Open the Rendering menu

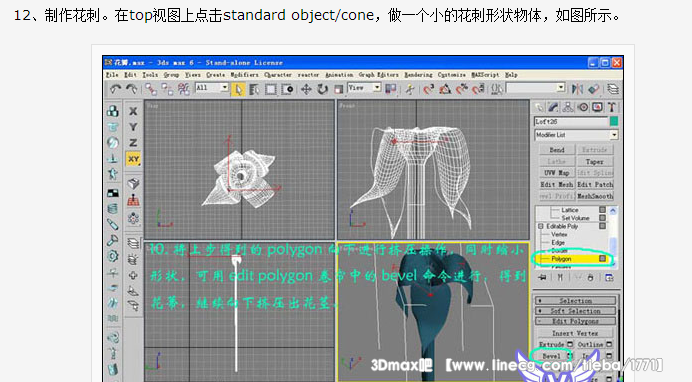tap(418, 75)
